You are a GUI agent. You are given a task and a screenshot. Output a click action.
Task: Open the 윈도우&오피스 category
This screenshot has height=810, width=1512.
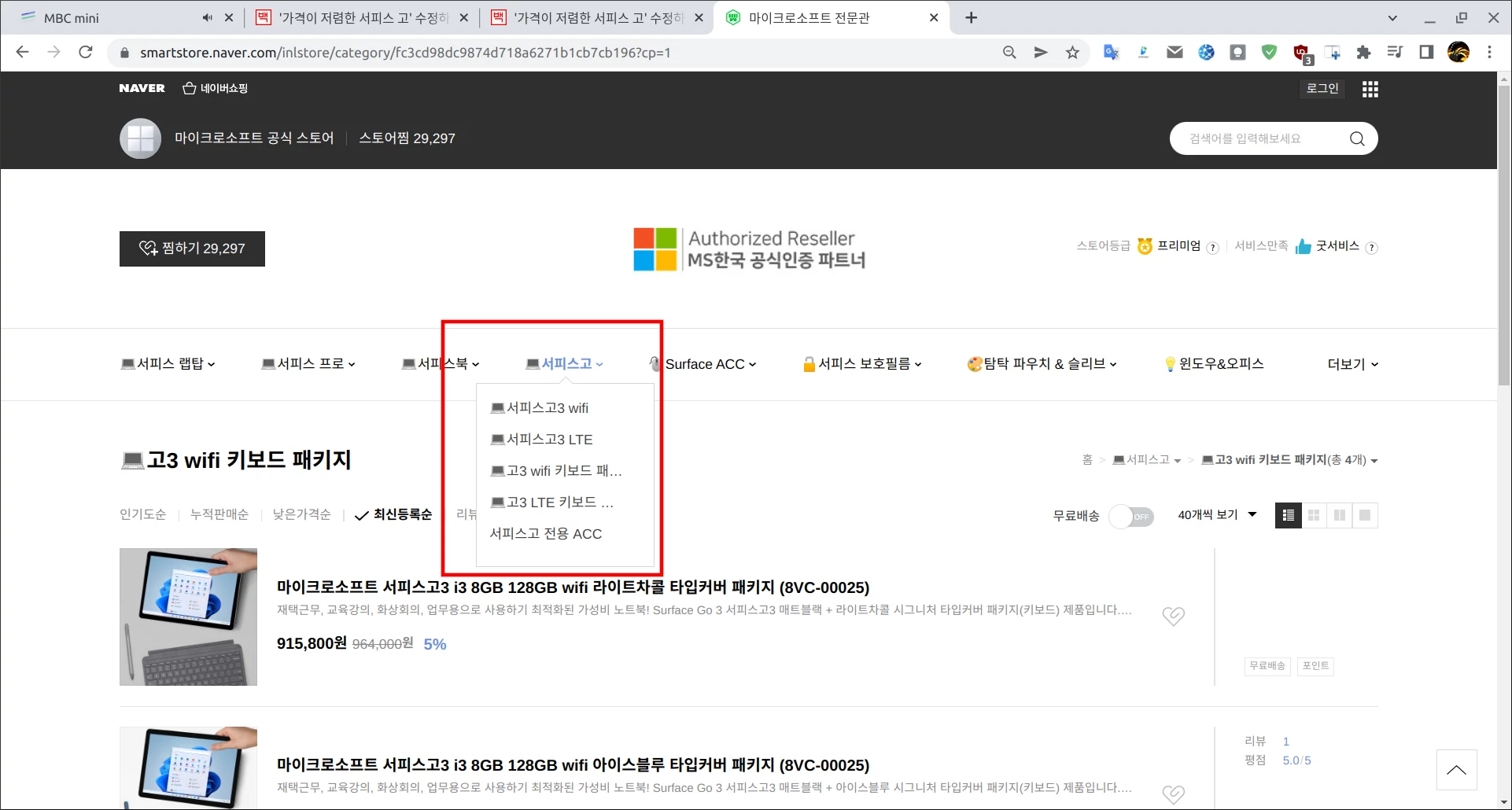pos(1214,363)
